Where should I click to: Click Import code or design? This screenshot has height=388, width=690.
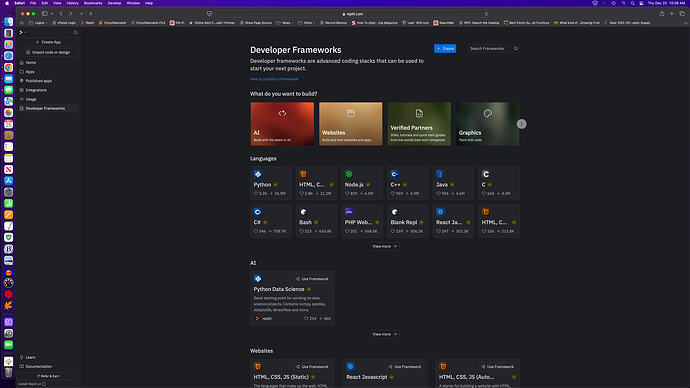pyautogui.click(x=48, y=52)
